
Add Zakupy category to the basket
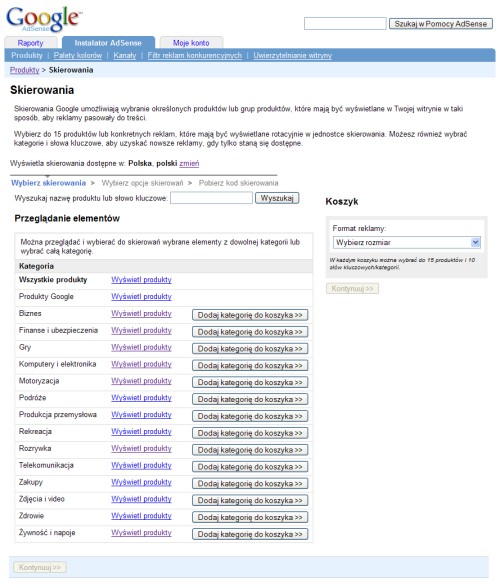pyautogui.click(x=250, y=484)
